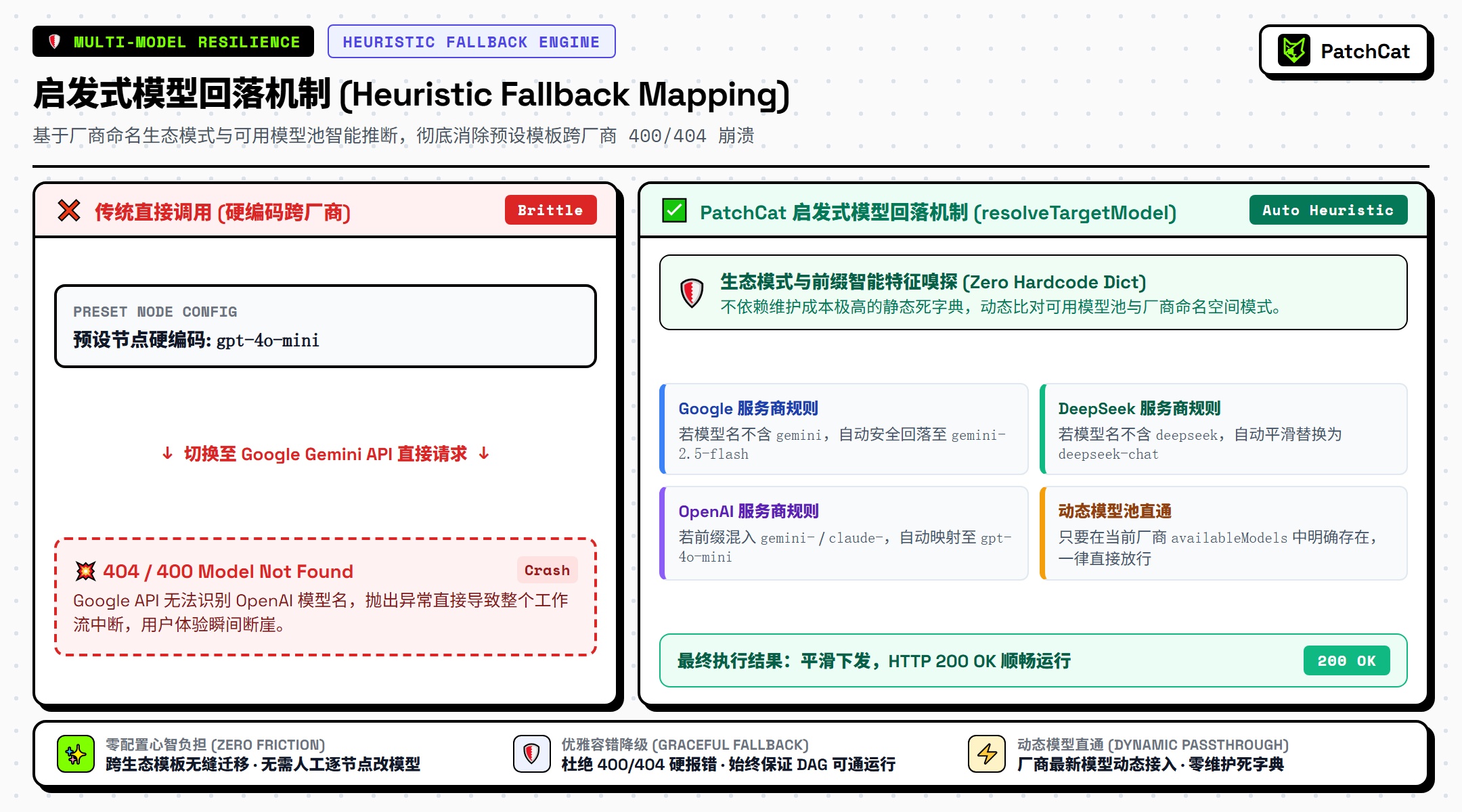Image resolution: width=1462 pixels, height=812 pixels.
Task: Select the Google 服务商规则 card
Action: [843, 429]
